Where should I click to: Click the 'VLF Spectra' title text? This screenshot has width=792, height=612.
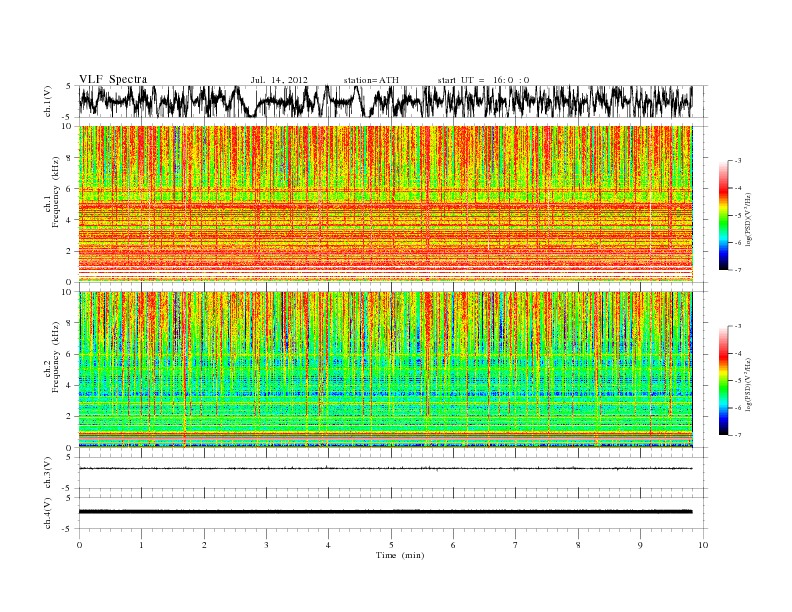pyautogui.click(x=113, y=79)
